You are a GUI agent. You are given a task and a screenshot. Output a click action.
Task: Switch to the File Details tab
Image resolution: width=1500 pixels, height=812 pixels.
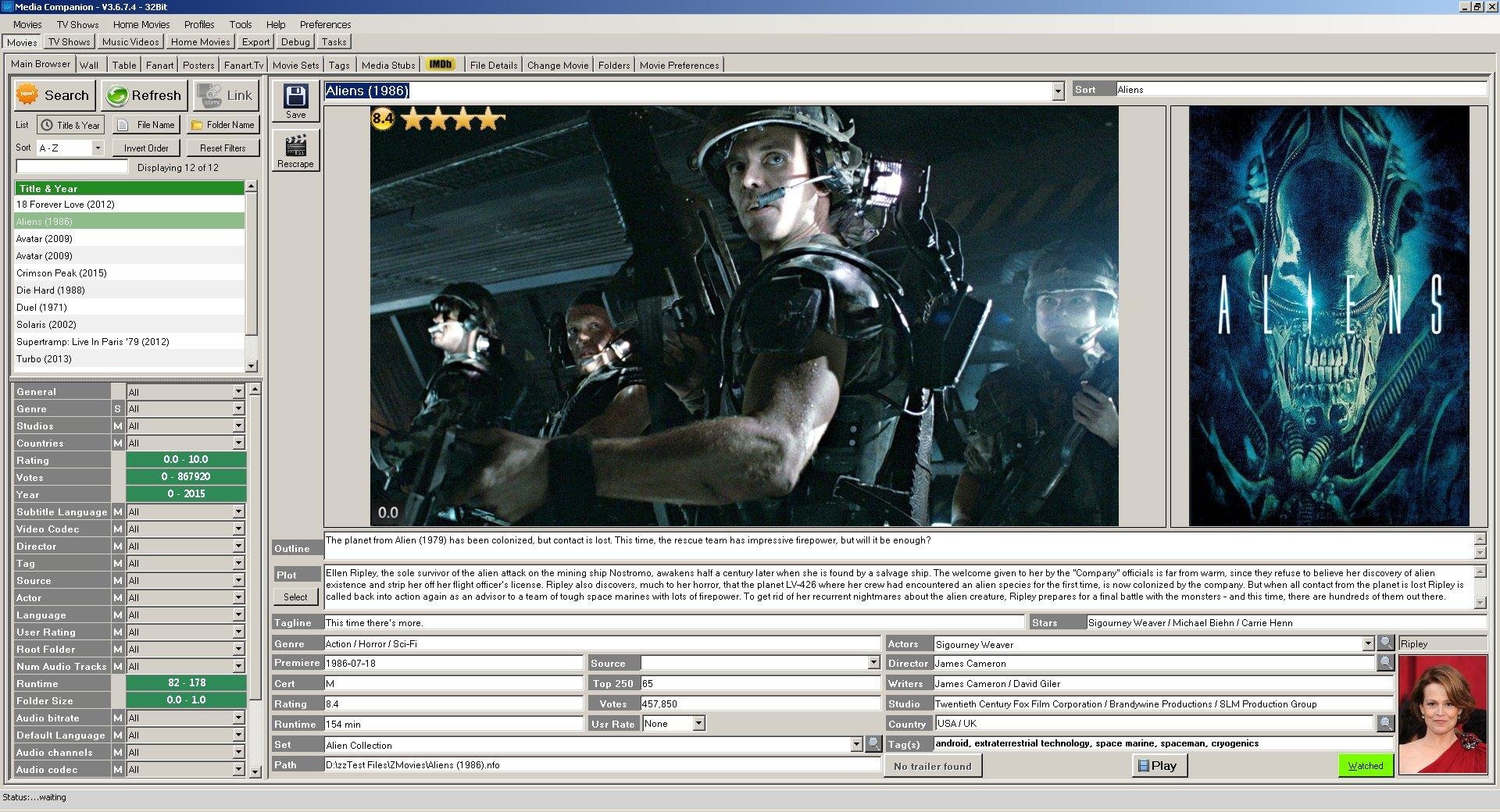pos(494,65)
